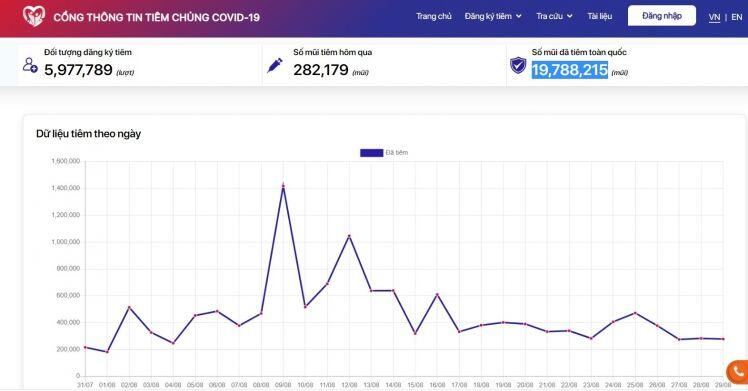
Task: Expand the 'Tra cứu' dropdown menu
Action: (554, 16)
